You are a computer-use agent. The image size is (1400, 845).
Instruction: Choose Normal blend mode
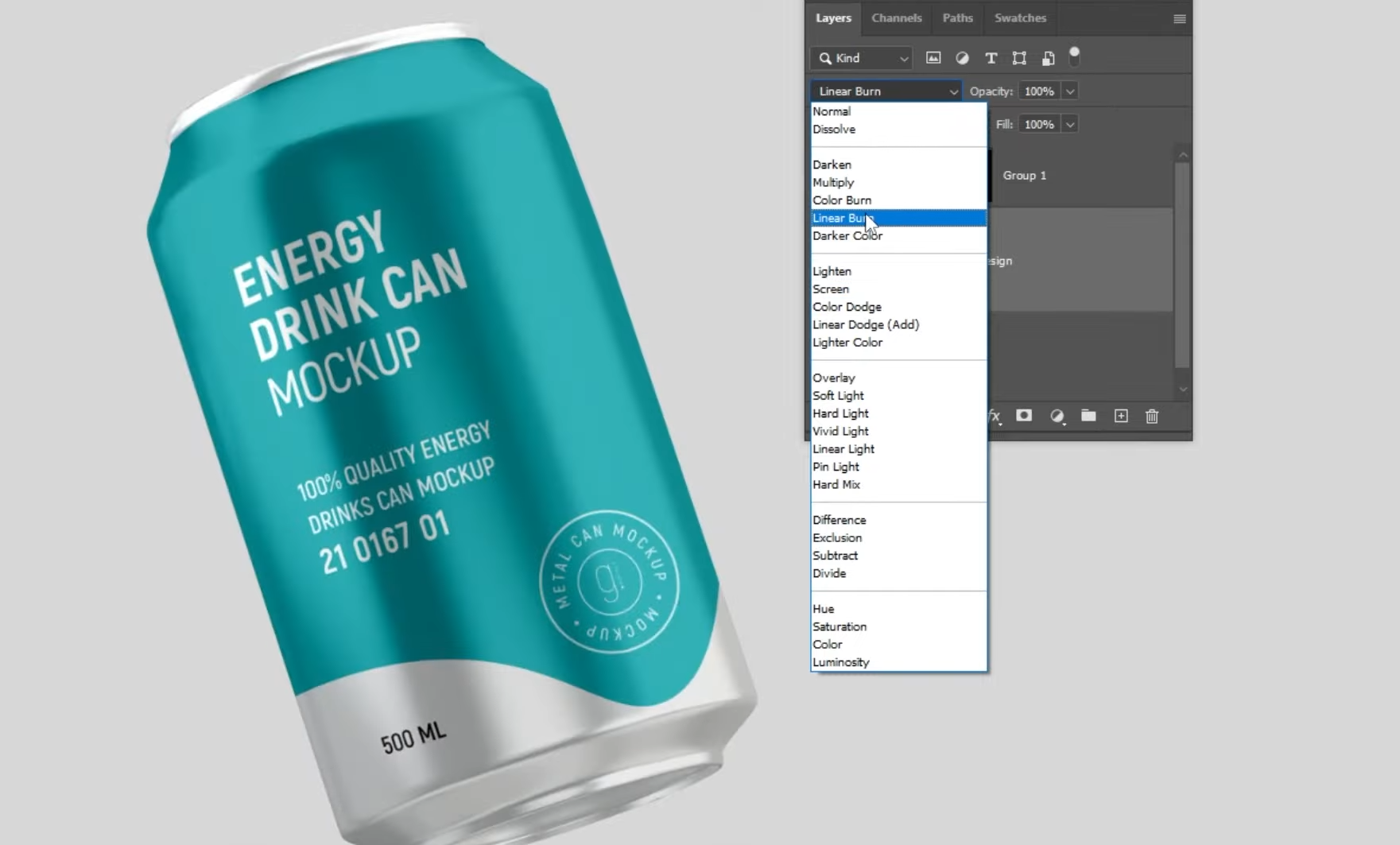coord(898,111)
